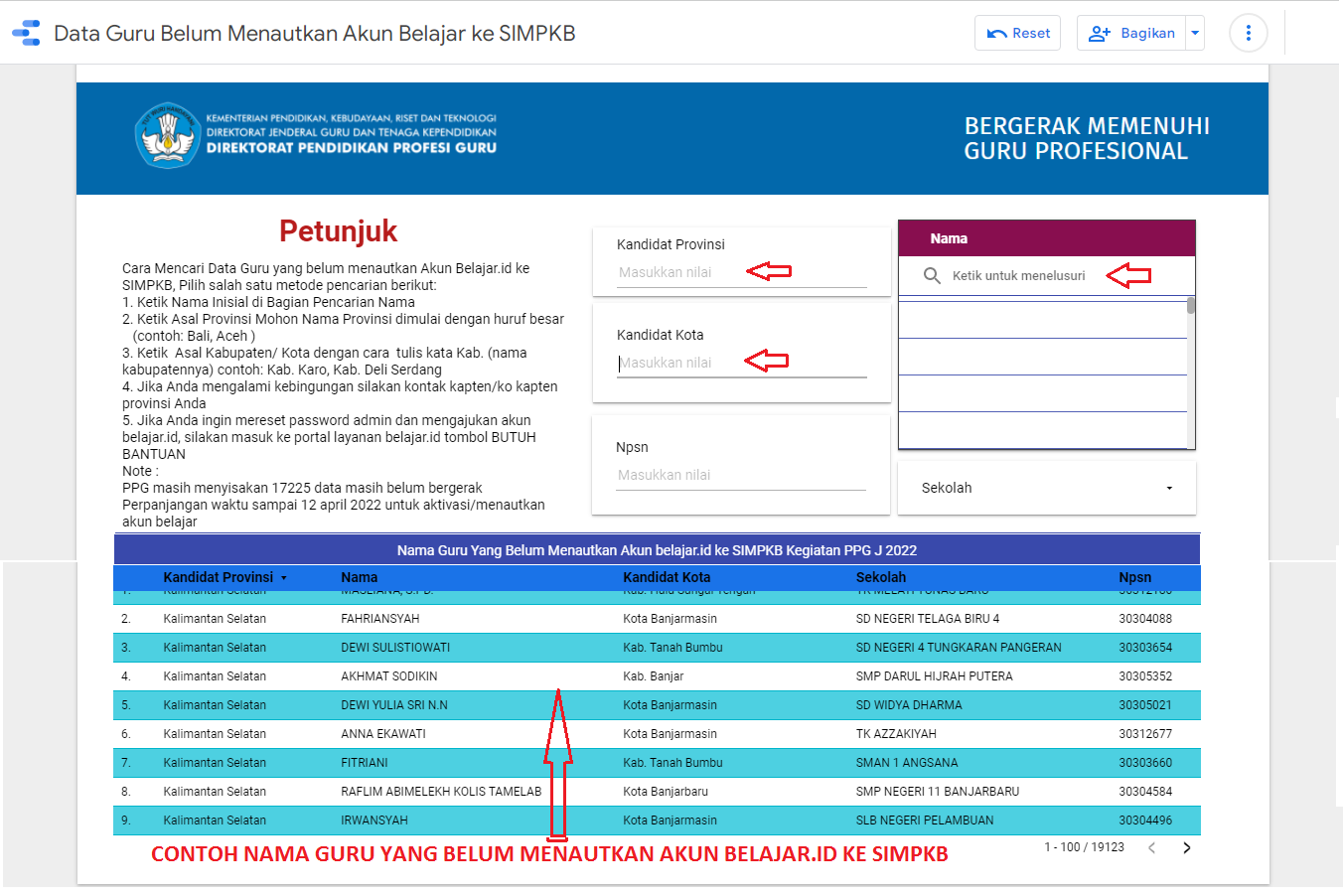Focus the Npsn input field

pyautogui.click(x=741, y=475)
